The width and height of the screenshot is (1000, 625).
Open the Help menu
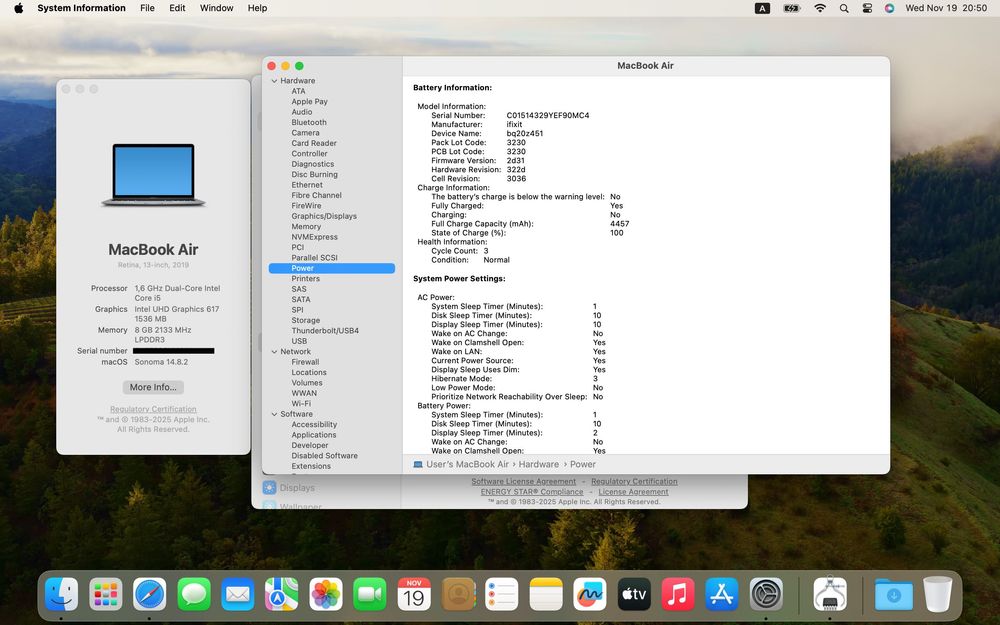point(257,8)
